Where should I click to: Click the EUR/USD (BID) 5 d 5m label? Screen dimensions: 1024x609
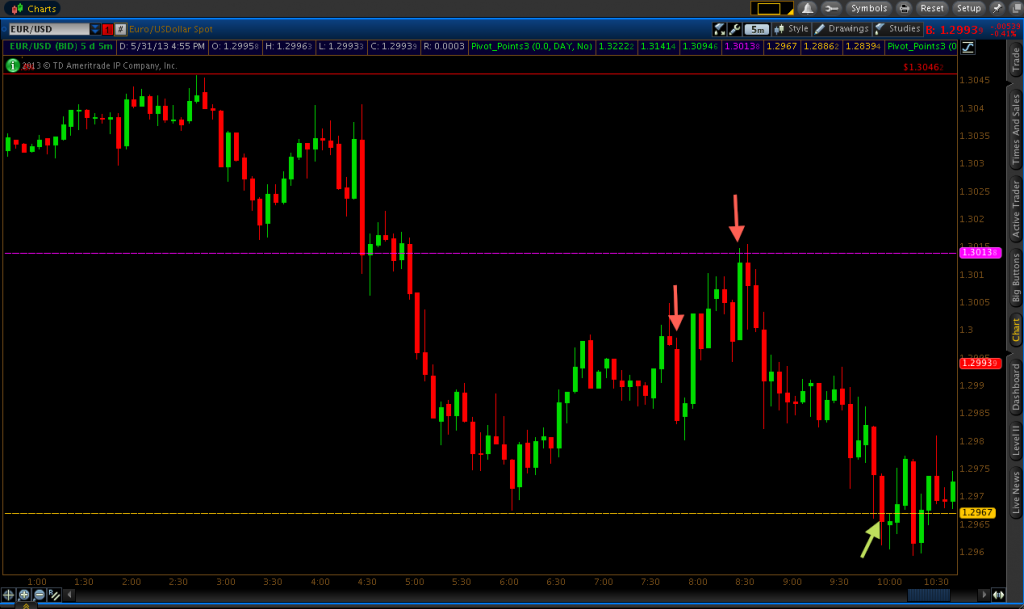point(61,46)
